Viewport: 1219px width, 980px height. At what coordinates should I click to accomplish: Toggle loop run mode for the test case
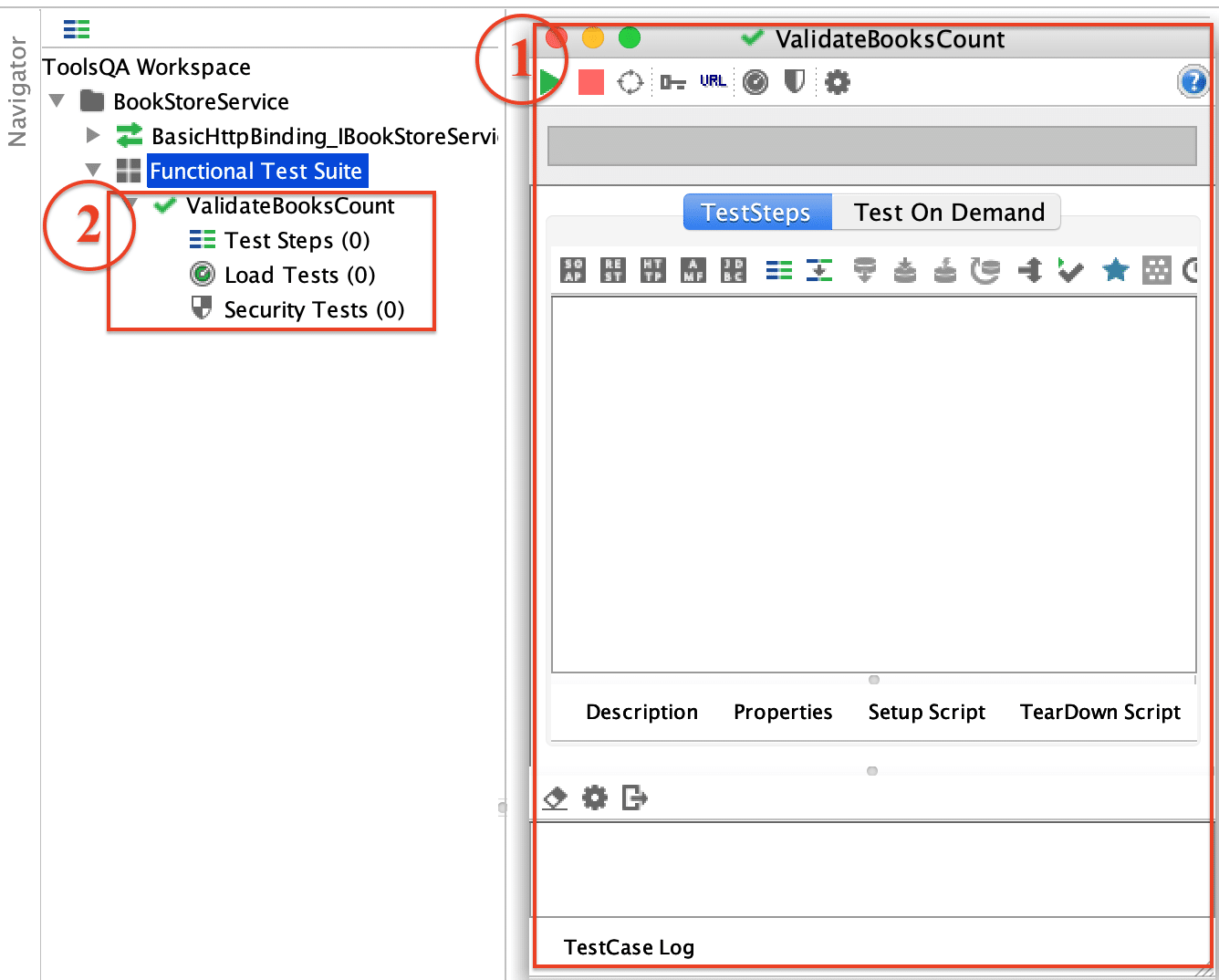tap(630, 81)
